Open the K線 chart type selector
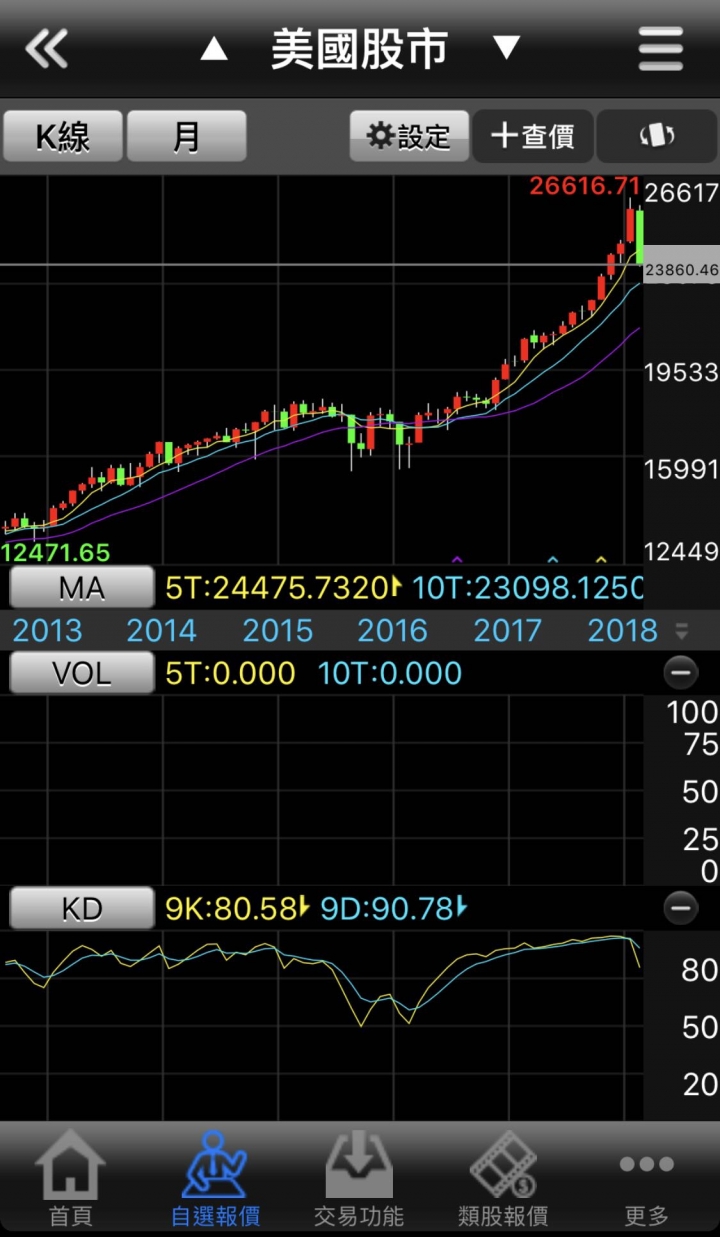 (63, 136)
